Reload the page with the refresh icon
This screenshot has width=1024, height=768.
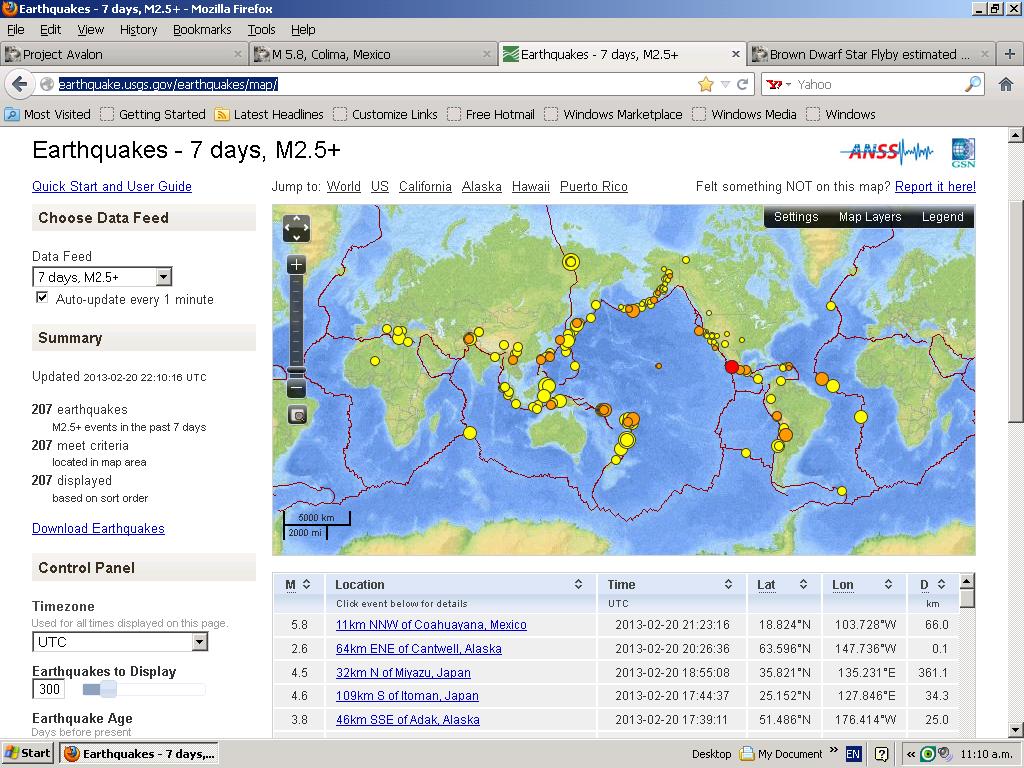coord(743,85)
